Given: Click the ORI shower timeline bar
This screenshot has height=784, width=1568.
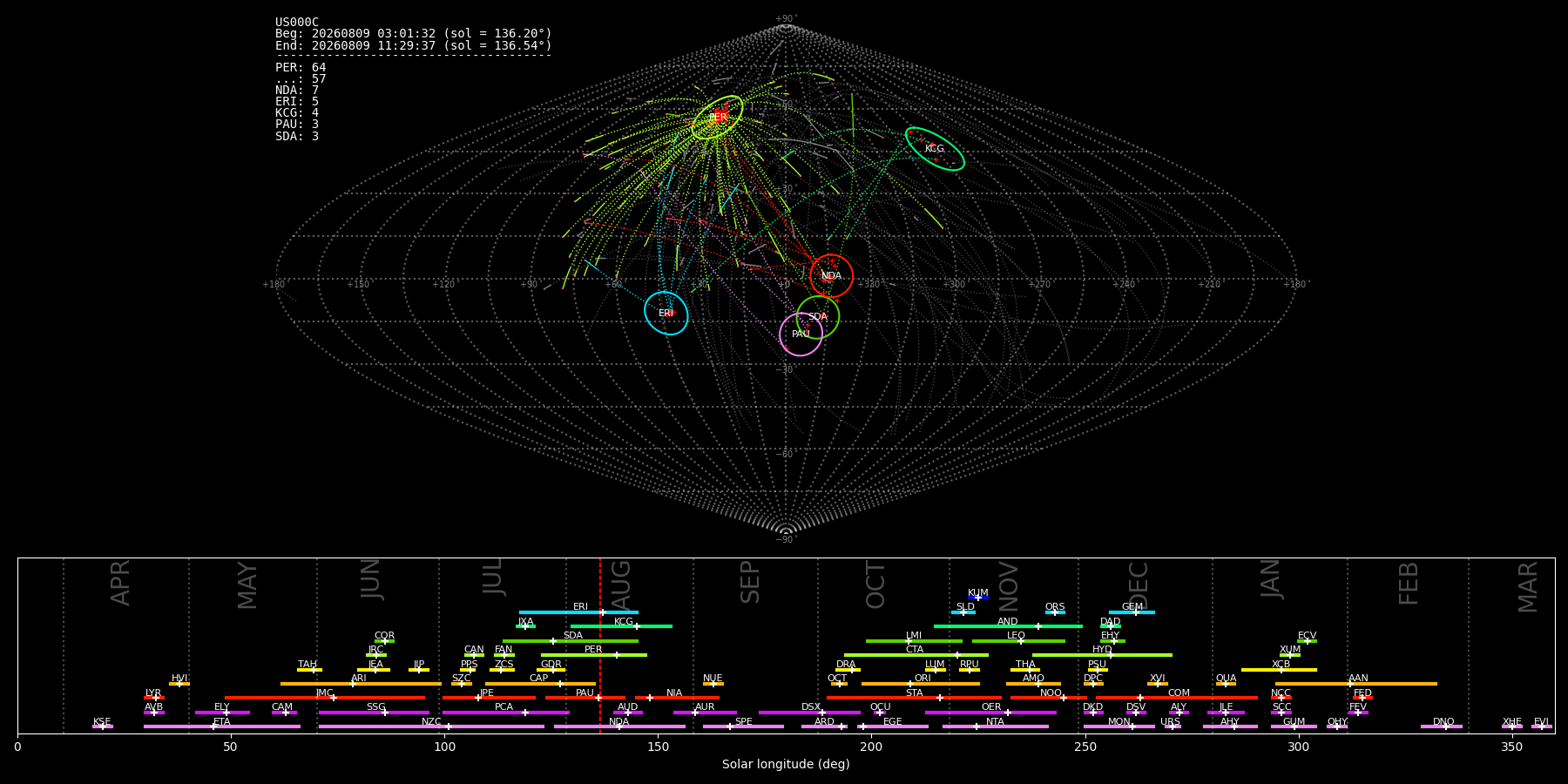Looking at the screenshot, I should (x=921, y=684).
